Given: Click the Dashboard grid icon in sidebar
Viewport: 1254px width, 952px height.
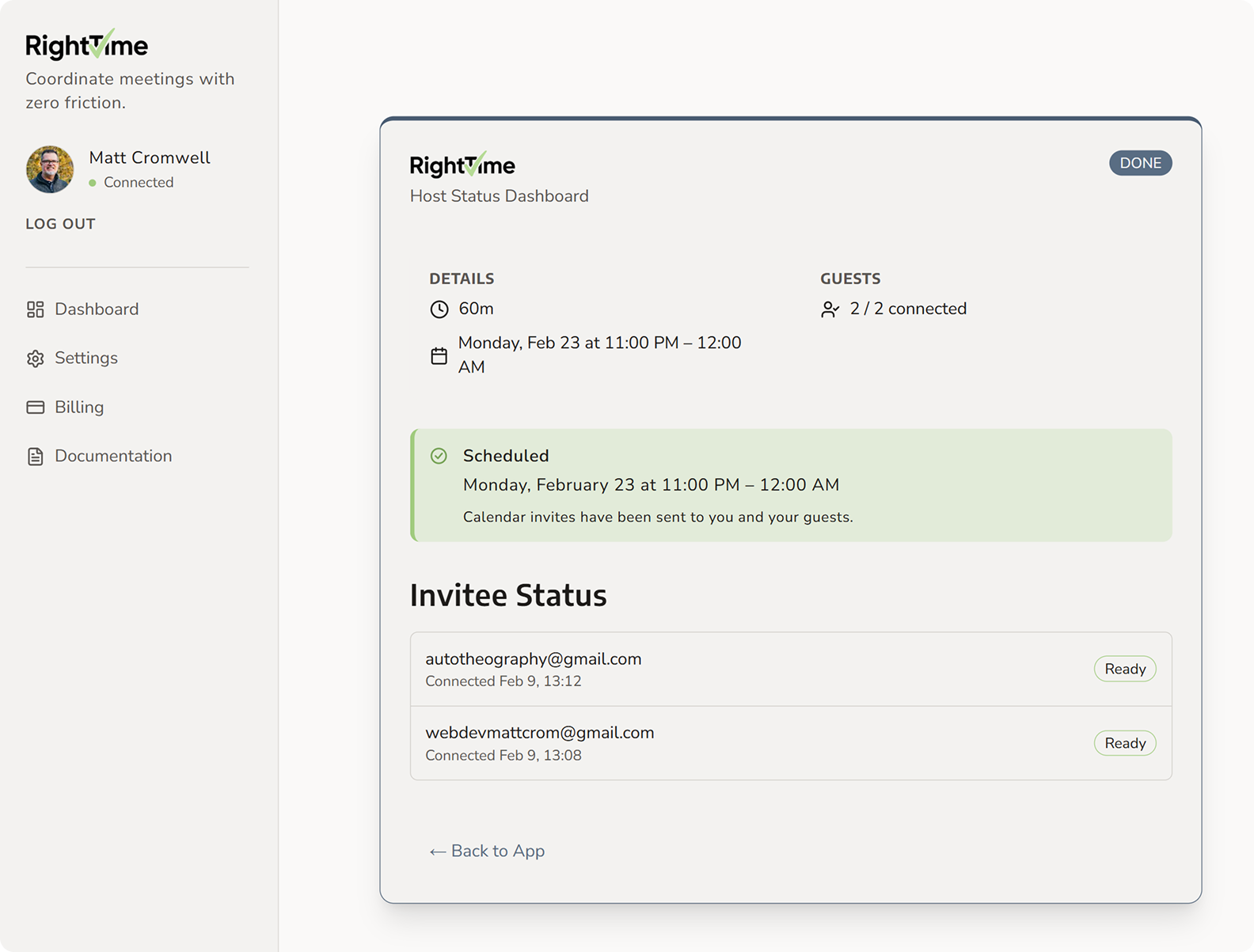Looking at the screenshot, I should click(x=35, y=309).
